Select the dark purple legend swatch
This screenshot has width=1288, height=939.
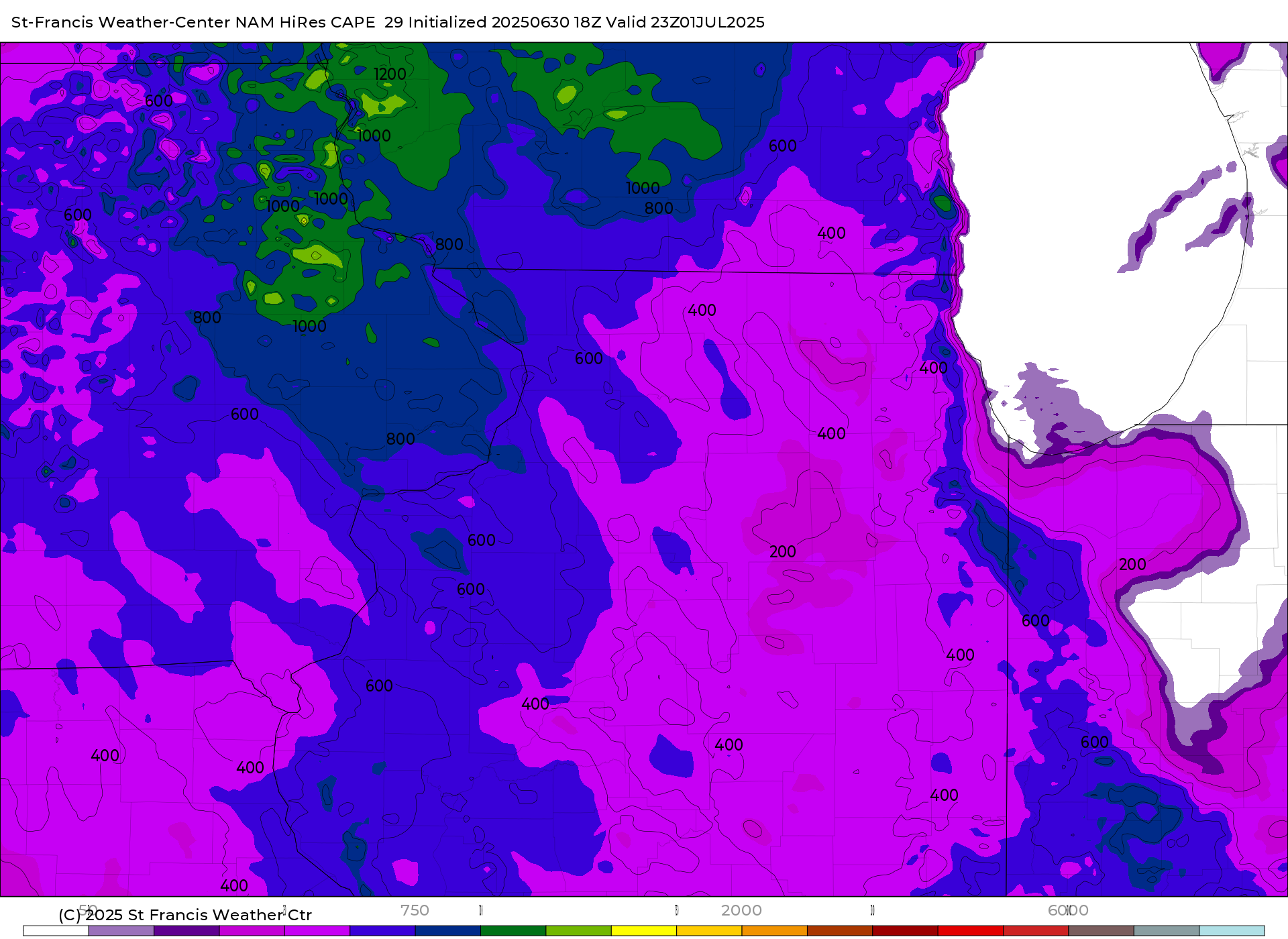click(186, 931)
